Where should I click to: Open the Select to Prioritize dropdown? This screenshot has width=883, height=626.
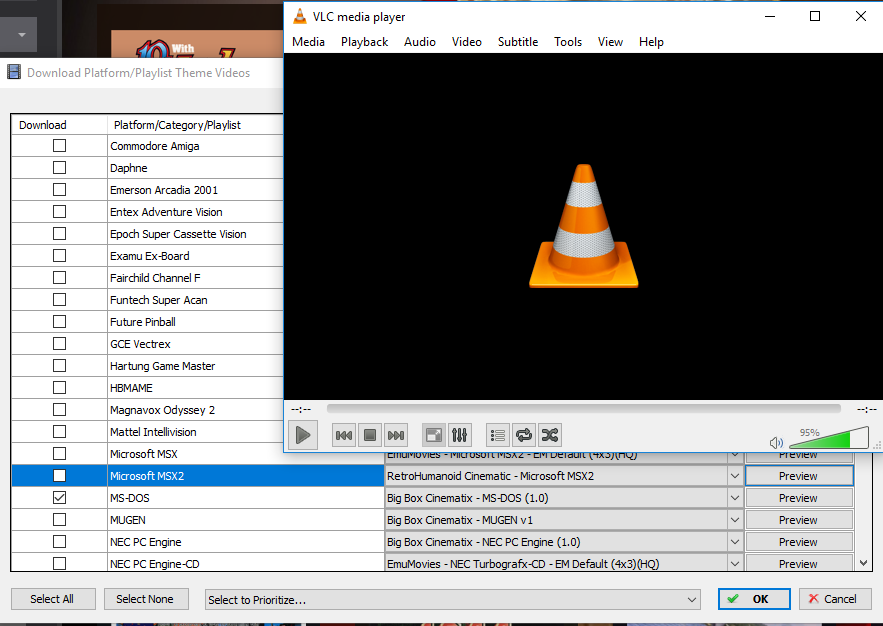(x=453, y=600)
